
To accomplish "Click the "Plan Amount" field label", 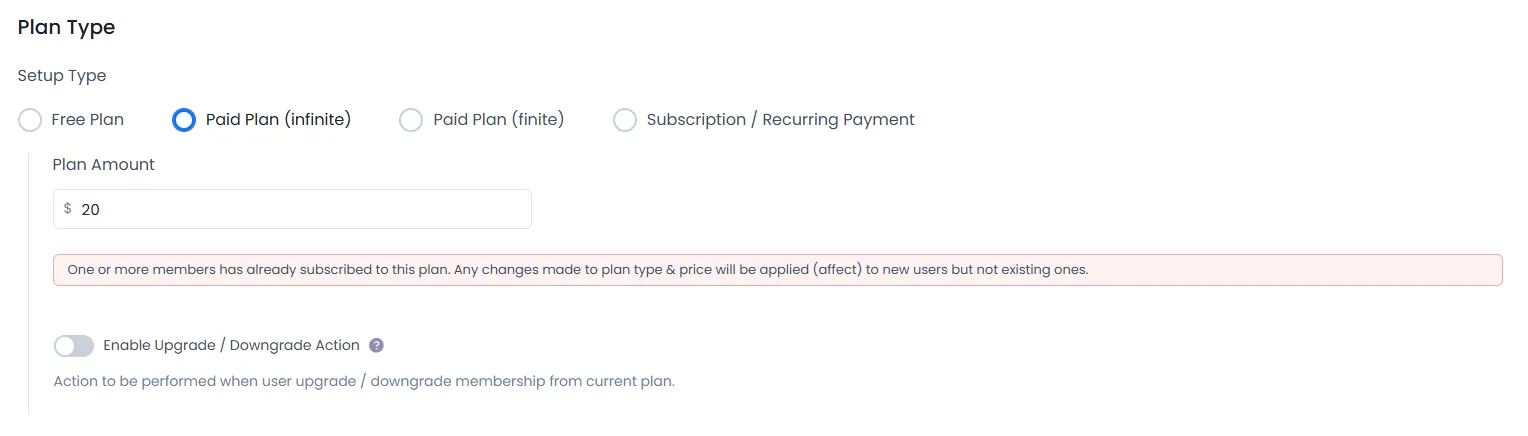I will [104, 165].
